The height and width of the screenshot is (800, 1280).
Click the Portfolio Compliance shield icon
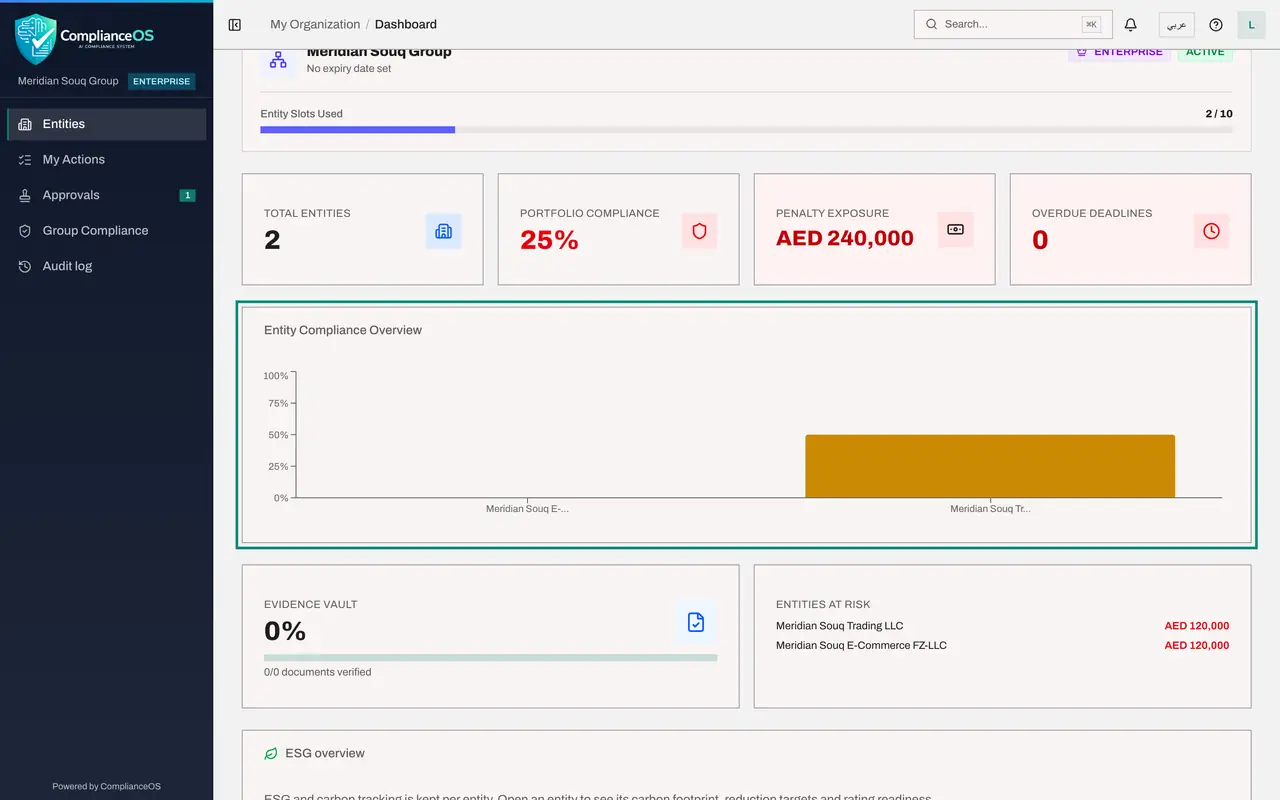click(x=699, y=231)
